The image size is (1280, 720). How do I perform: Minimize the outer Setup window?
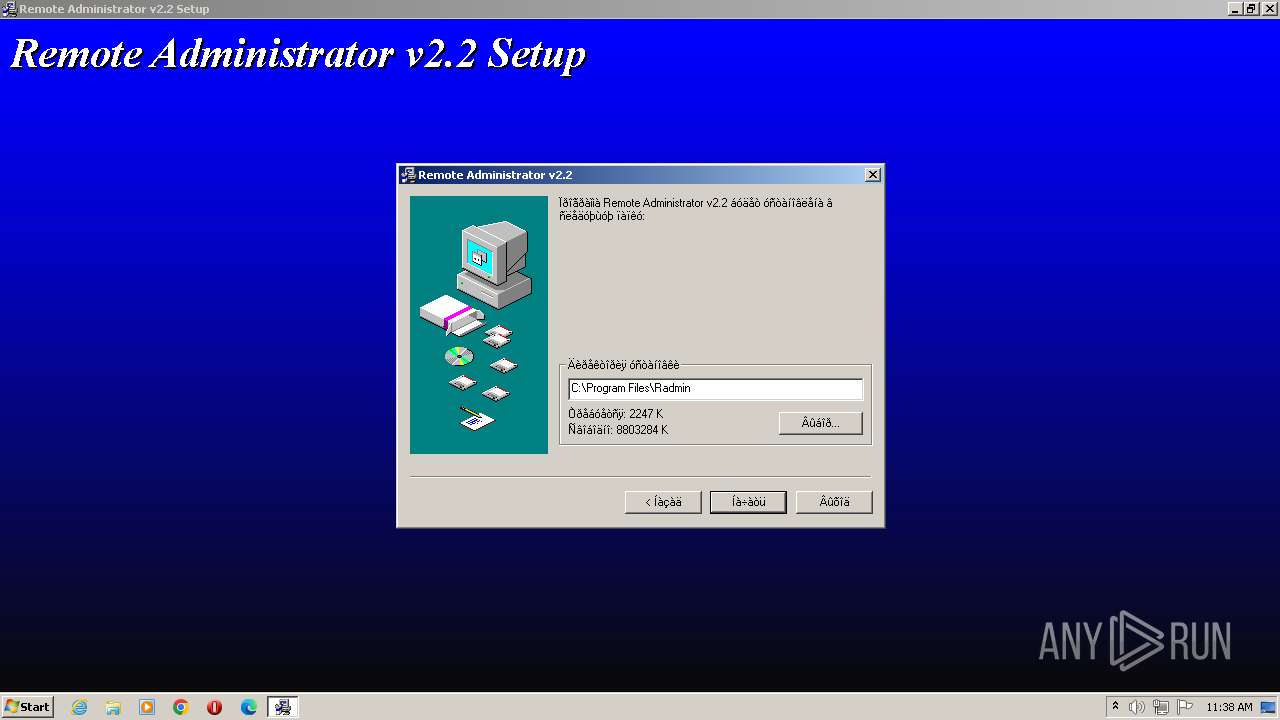[x=1235, y=9]
